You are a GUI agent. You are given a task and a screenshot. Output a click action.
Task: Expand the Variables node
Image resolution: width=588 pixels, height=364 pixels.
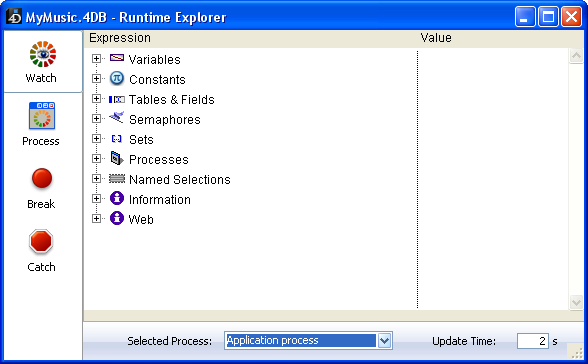(x=96, y=58)
